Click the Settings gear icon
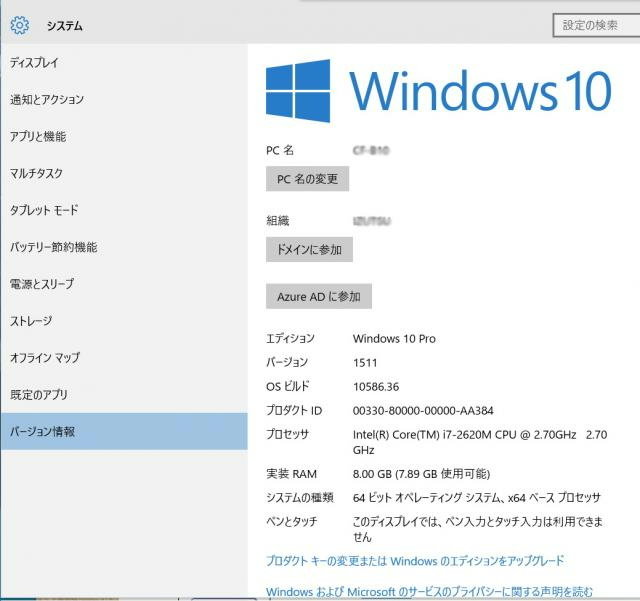 (19, 25)
